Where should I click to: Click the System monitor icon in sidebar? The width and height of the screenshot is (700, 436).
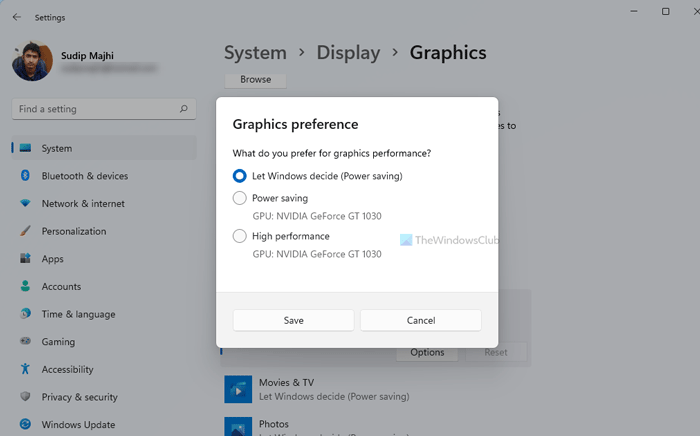(x=25, y=148)
